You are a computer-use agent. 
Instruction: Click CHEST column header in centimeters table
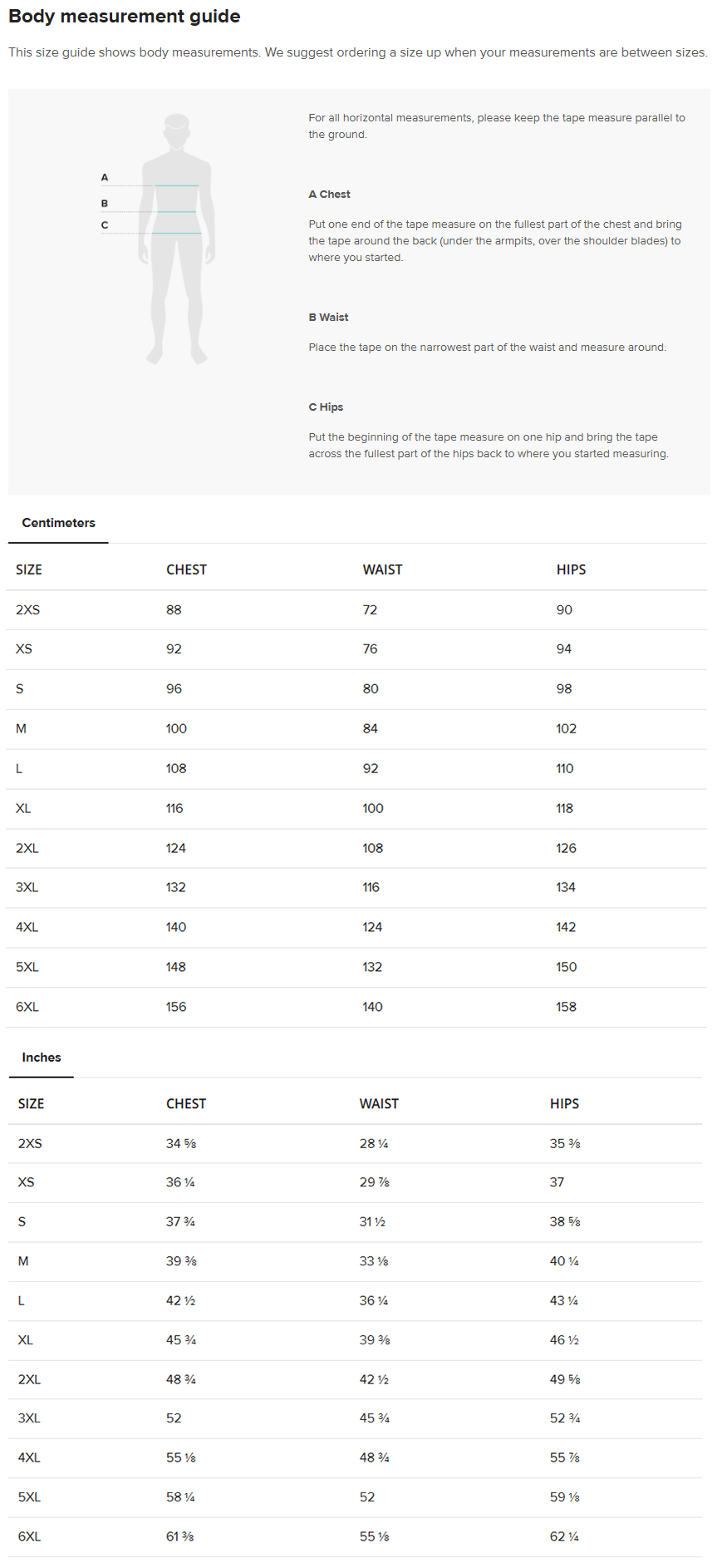point(186,570)
